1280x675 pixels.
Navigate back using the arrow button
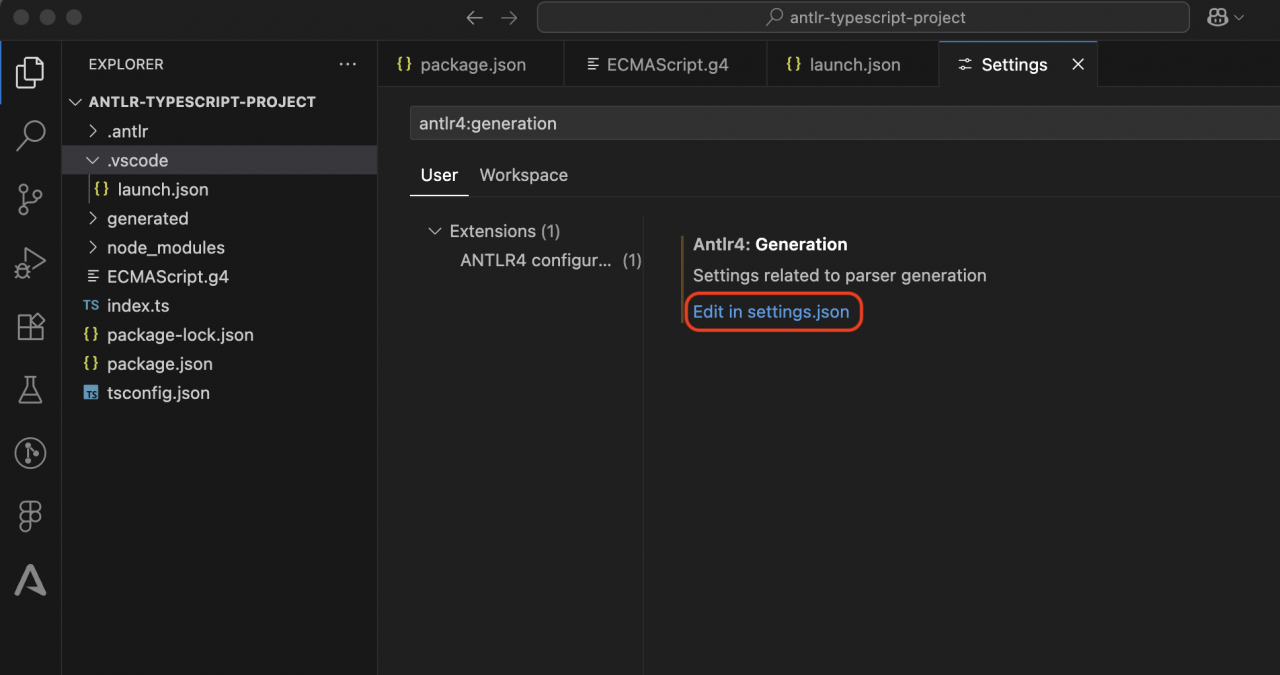click(474, 17)
